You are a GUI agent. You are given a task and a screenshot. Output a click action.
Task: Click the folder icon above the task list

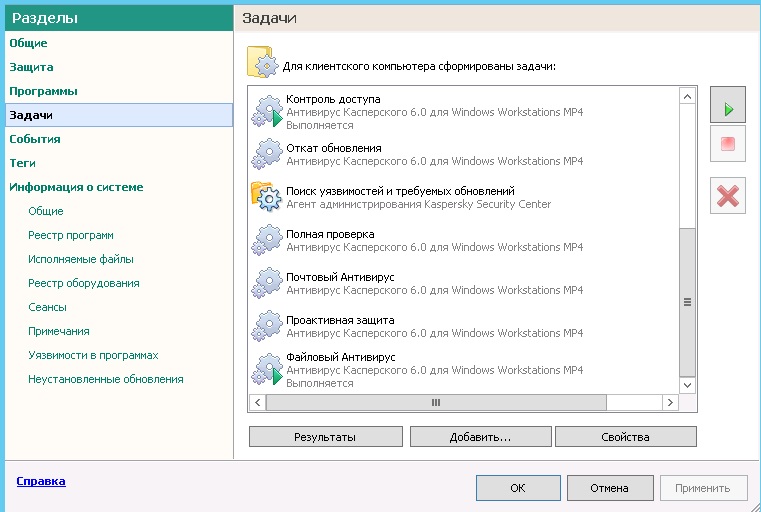[x=263, y=62]
